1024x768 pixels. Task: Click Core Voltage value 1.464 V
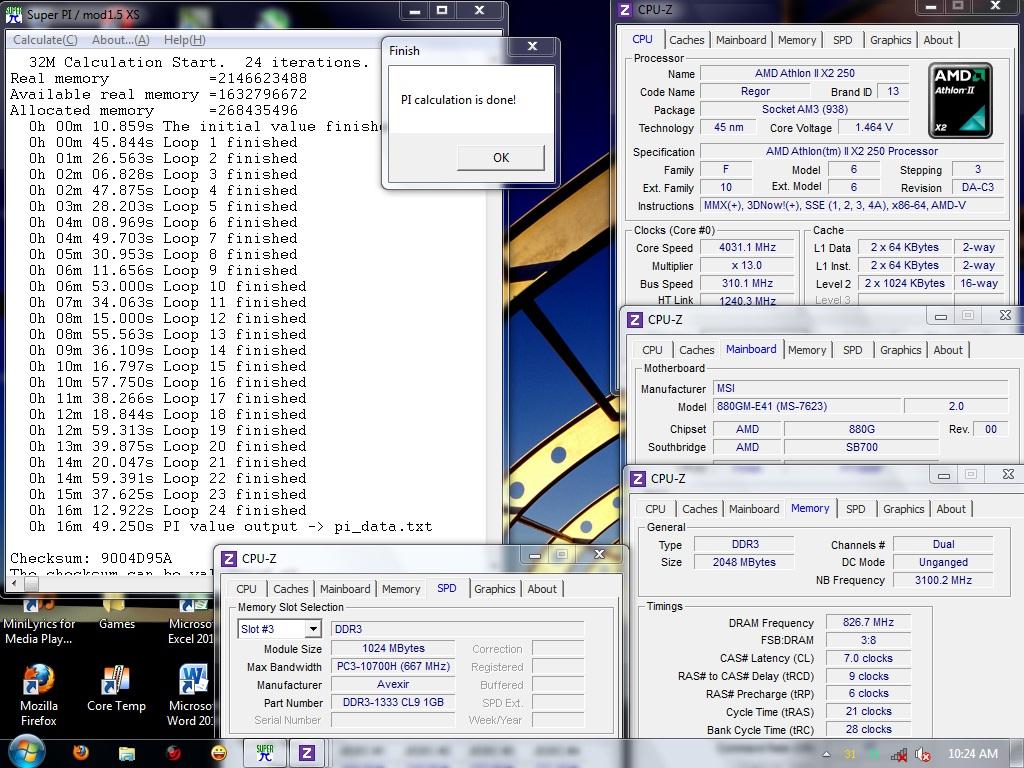click(x=873, y=127)
